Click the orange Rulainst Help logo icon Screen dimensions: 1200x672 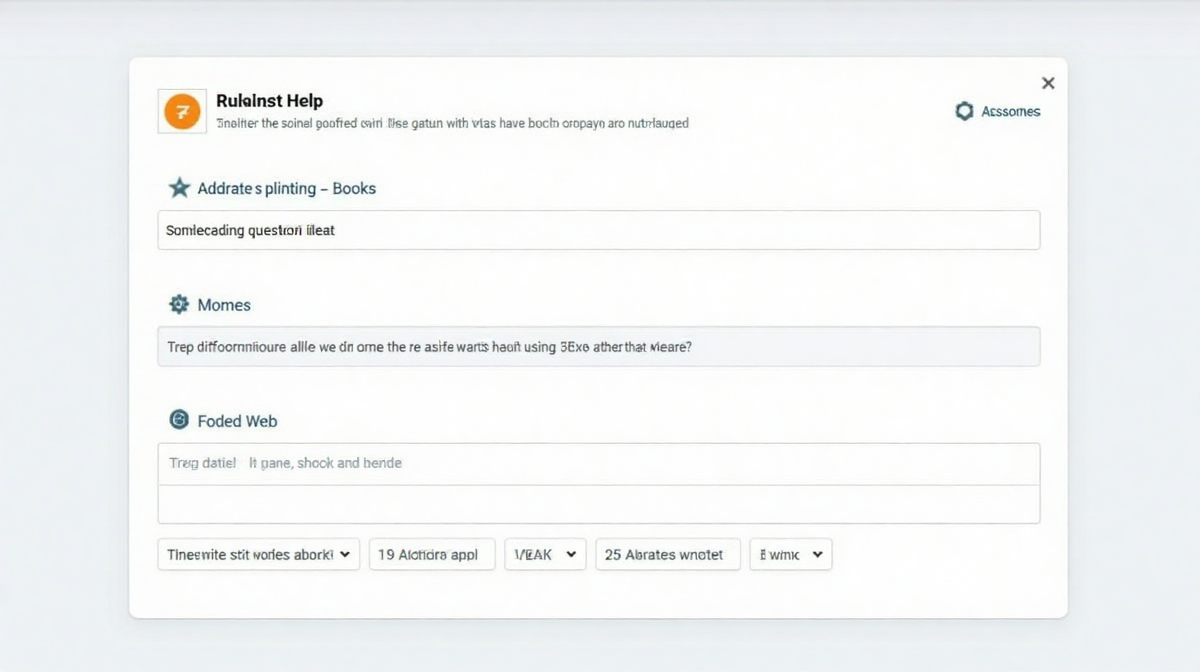click(x=182, y=111)
